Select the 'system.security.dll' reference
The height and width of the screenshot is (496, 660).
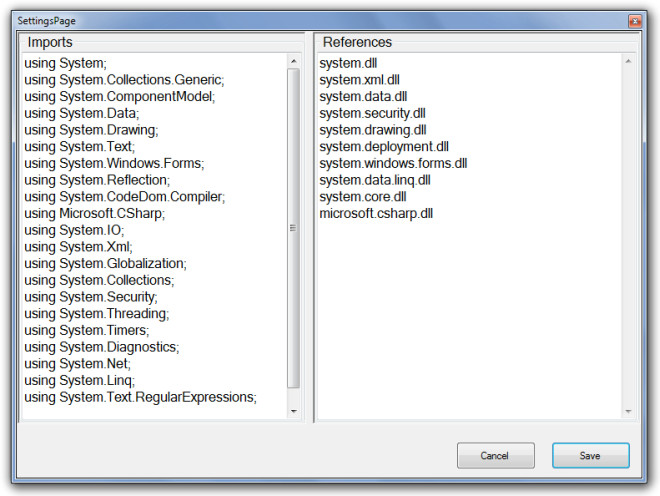[373, 113]
